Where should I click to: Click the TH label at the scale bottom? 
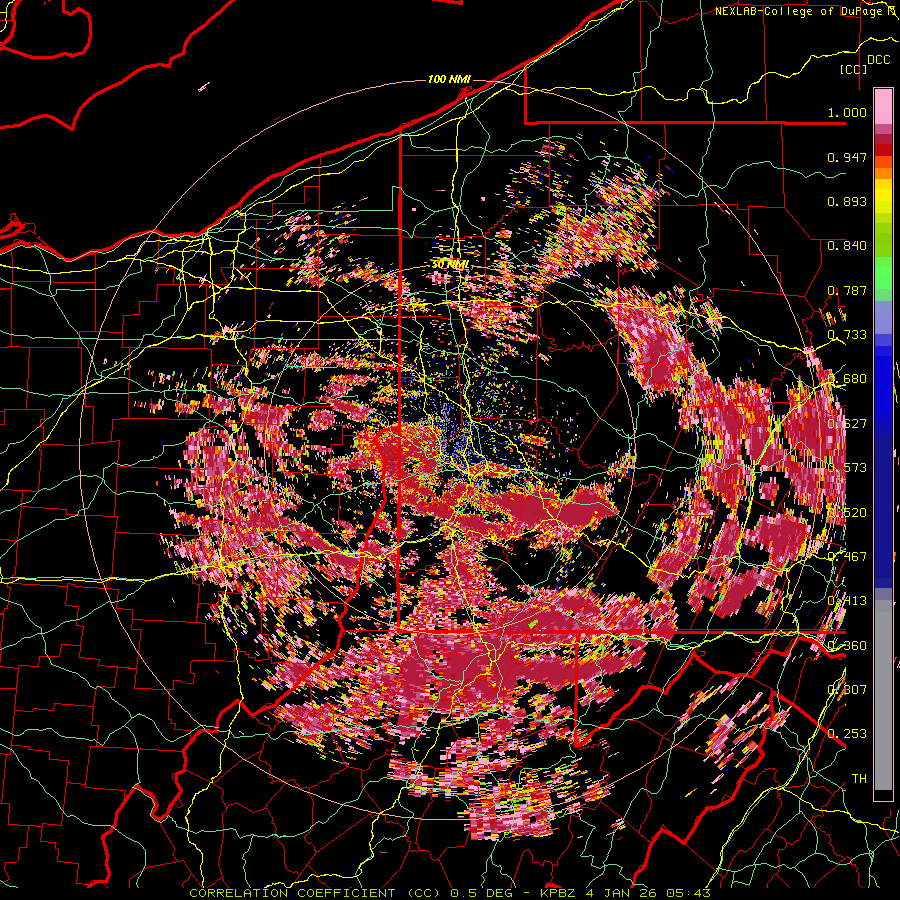pyautogui.click(x=859, y=779)
